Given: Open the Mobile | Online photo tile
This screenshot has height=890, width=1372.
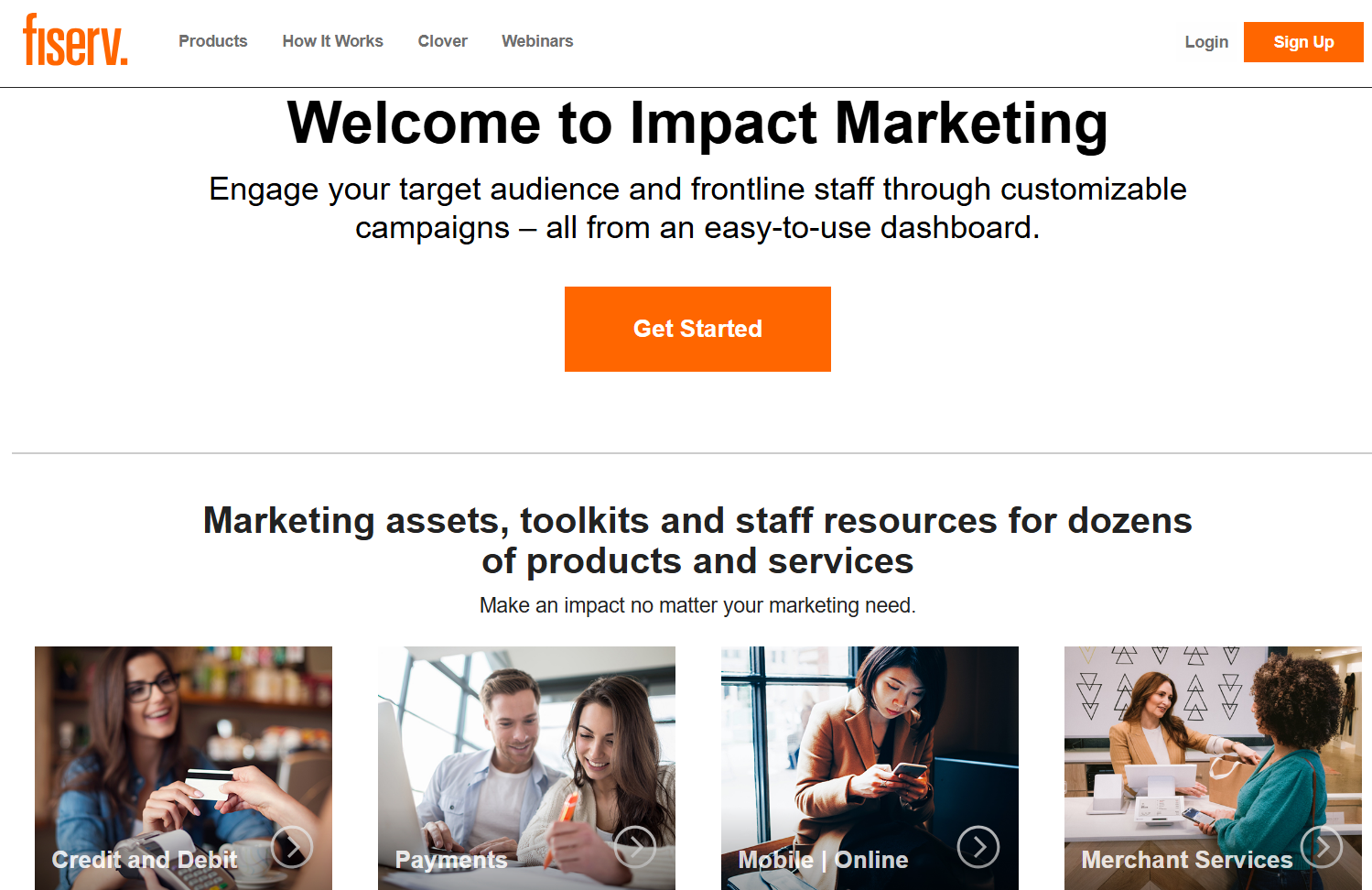Looking at the screenshot, I should pyautogui.click(x=870, y=768).
